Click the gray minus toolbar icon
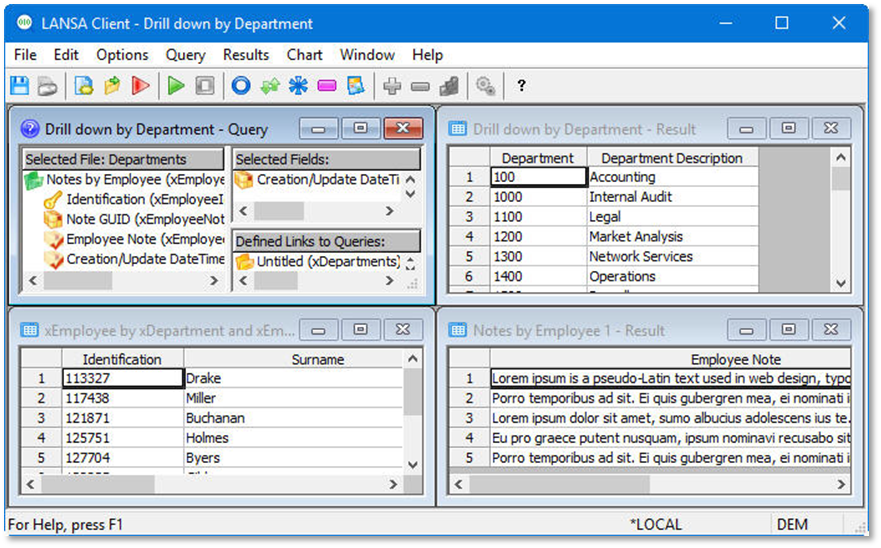Screen dimensions: 881x548 point(420,86)
